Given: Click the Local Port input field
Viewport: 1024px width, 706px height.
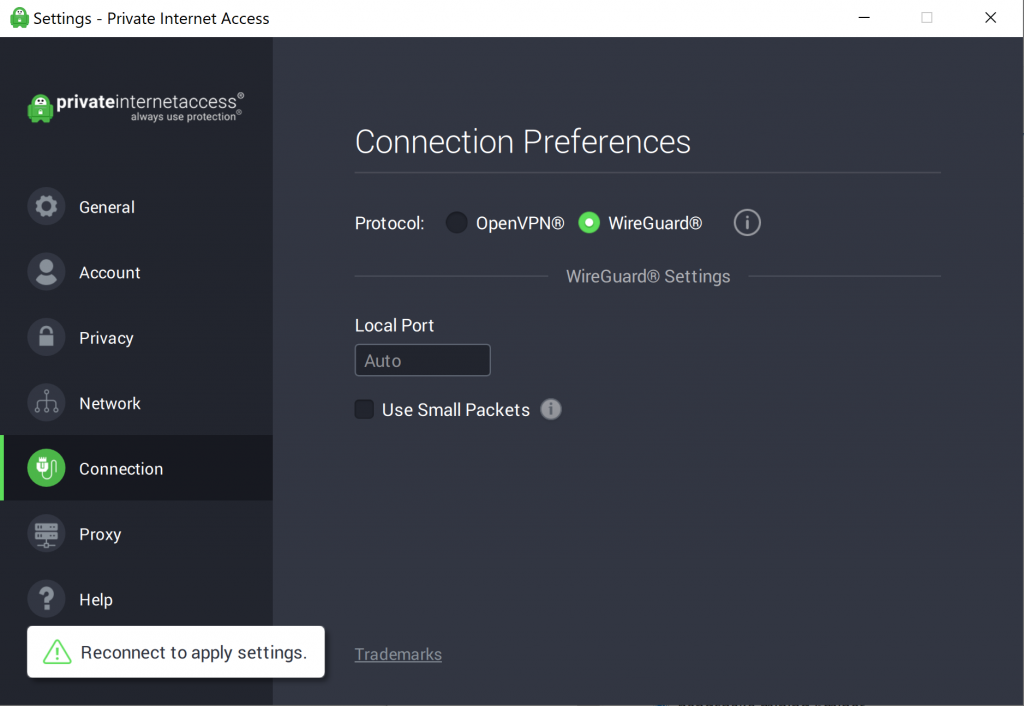Looking at the screenshot, I should coord(422,360).
